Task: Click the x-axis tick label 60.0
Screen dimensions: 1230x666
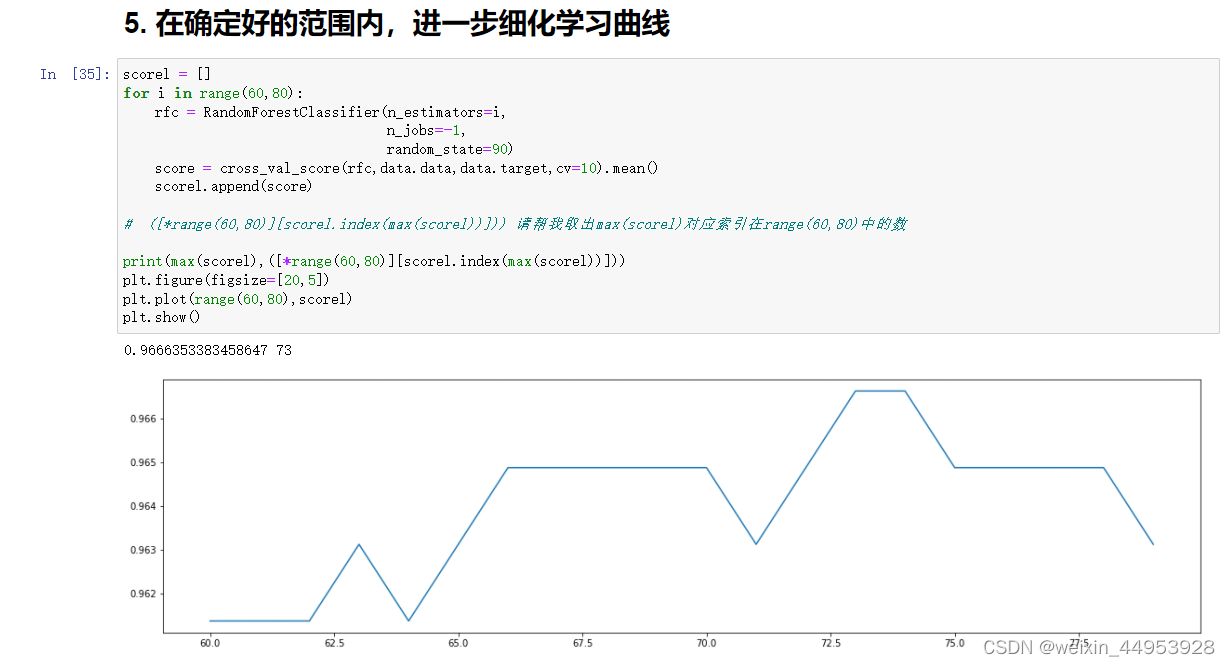Action: [x=210, y=643]
